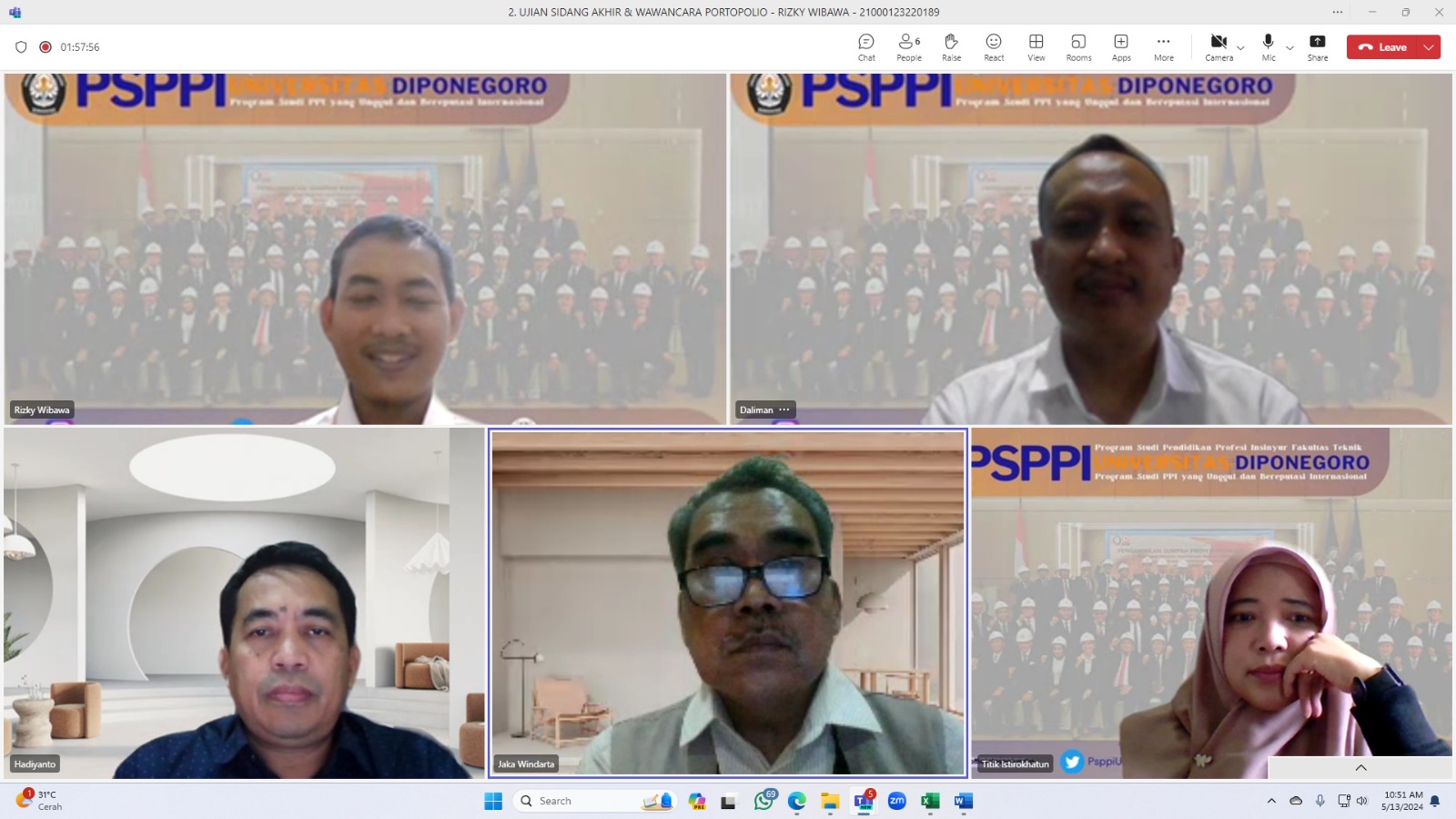Toggle the Mic mute
This screenshot has height=819, width=1456.
[x=1268, y=47]
